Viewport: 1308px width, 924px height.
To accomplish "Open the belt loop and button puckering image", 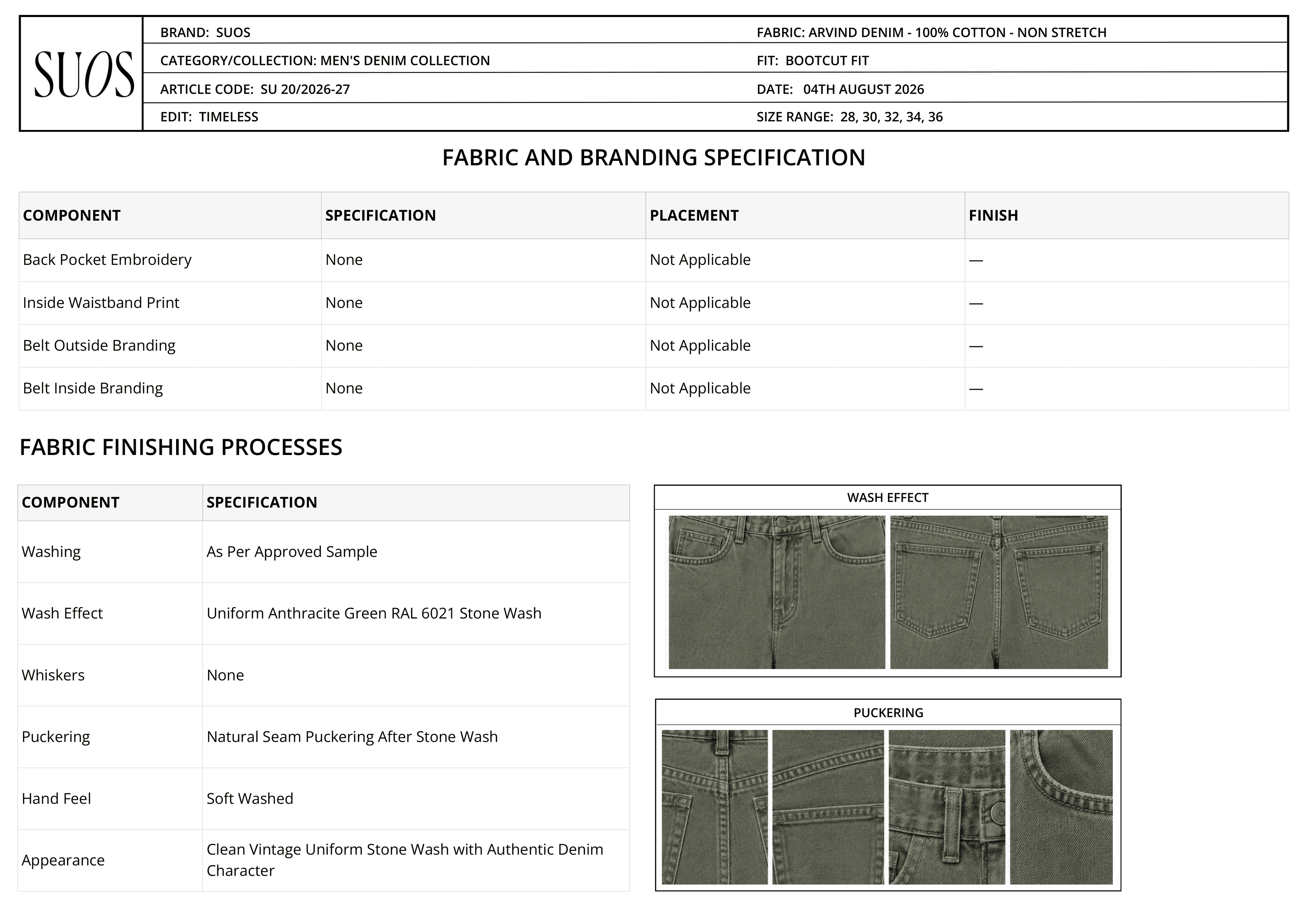I will click(x=947, y=807).
